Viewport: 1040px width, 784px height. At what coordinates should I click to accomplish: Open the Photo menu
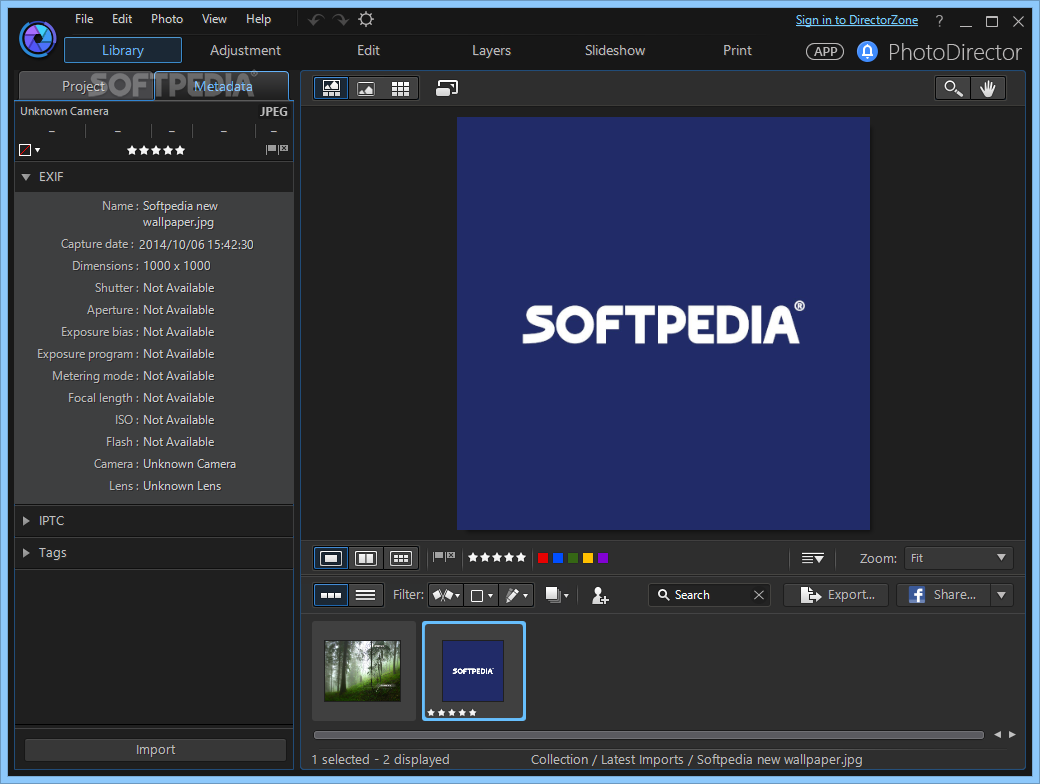(167, 19)
